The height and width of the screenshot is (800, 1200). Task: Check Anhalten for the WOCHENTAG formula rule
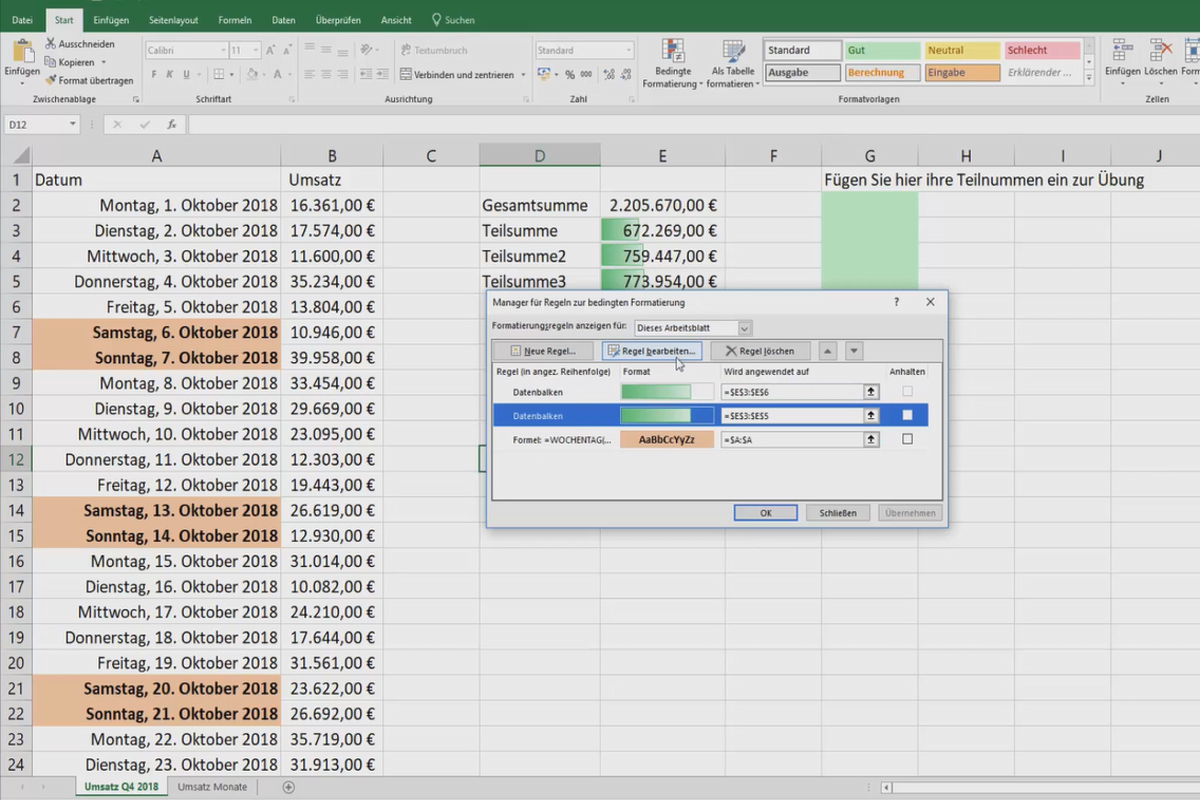coord(907,439)
